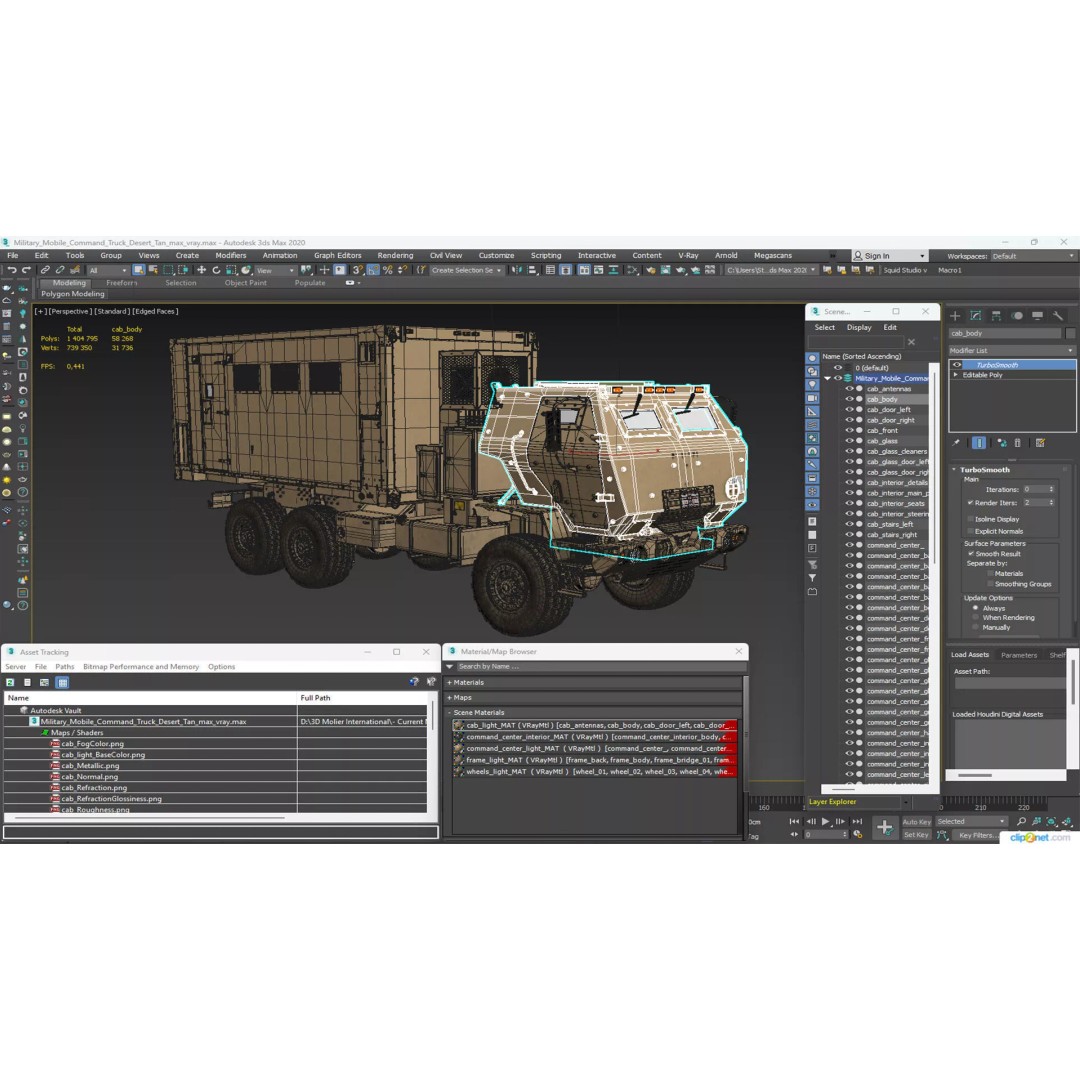
Task: Open the Modifiers menu
Action: point(231,256)
